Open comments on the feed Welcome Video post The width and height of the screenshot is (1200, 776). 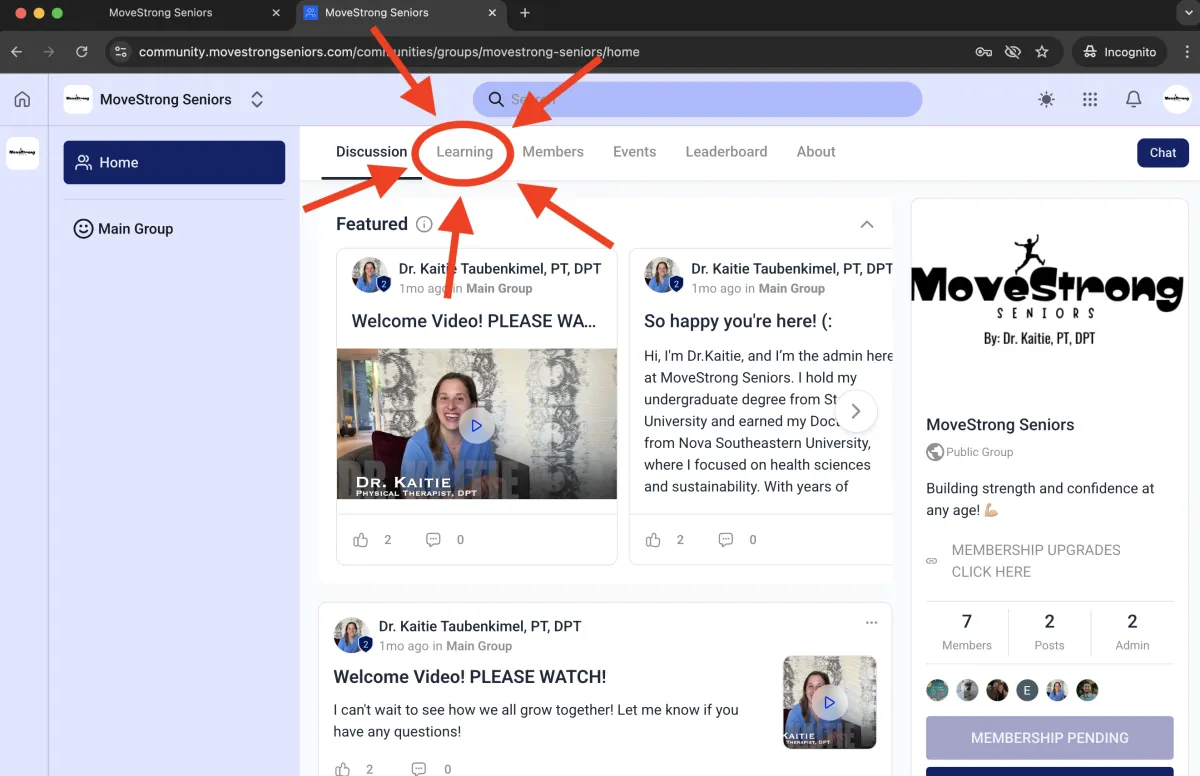pos(419,769)
